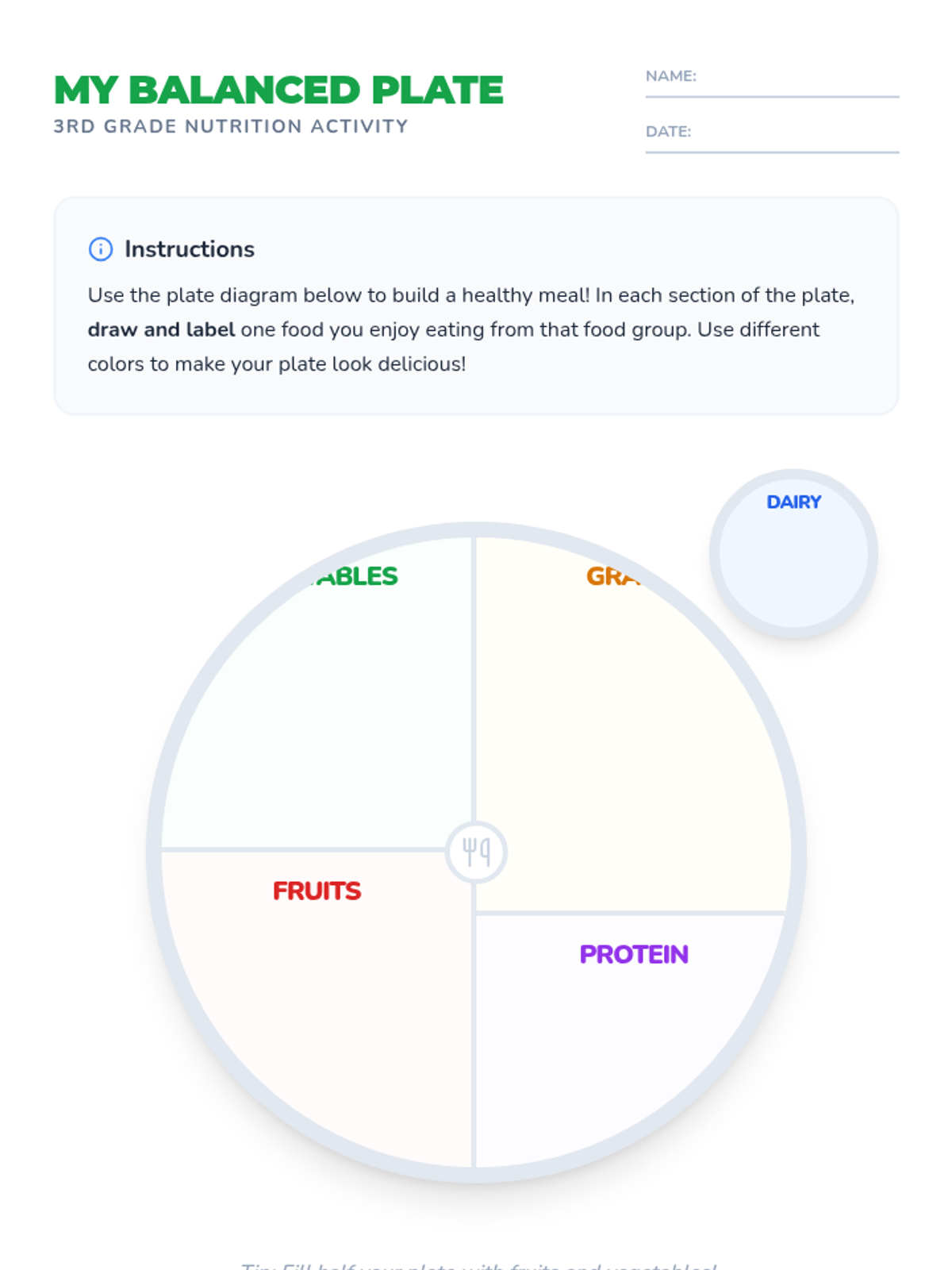Image resolution: width=952 pixels, height=1270 pixels.
Task: Click the 3RD GRADE NUTRITION ACTIVITY subtitle
Action: [231, 126]
